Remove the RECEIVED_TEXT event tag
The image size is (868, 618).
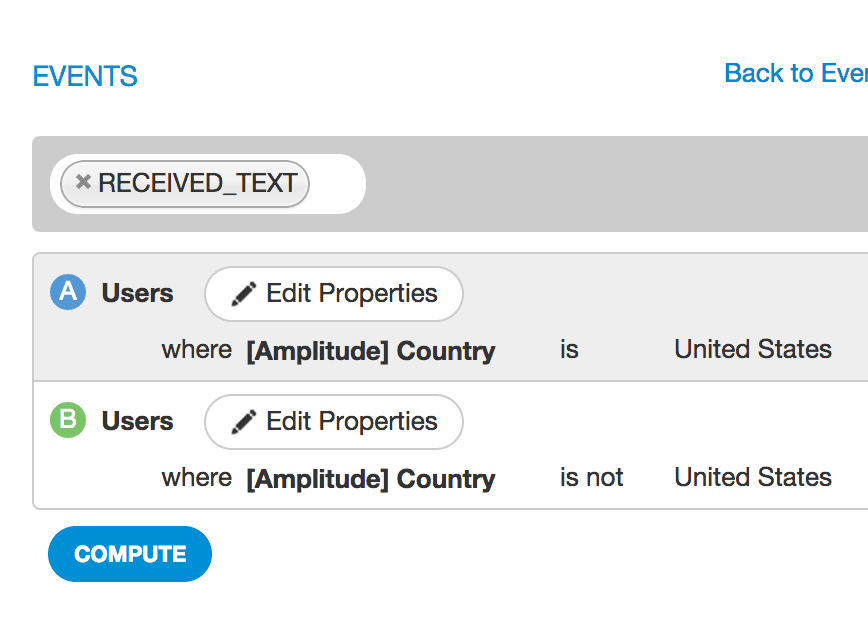83,183
